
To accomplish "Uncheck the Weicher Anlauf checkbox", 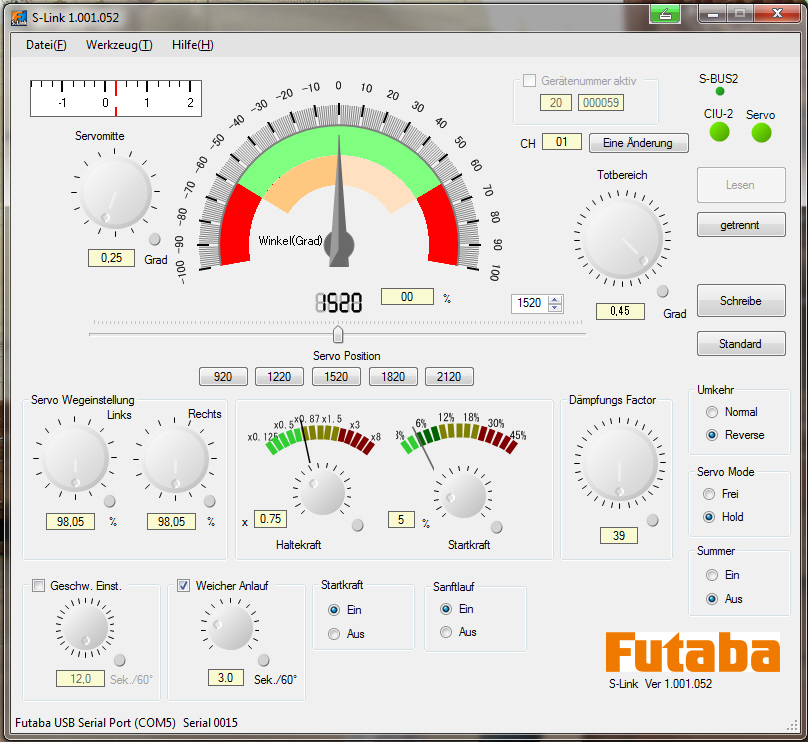I will pyautogui.click(x=183, y=585).
